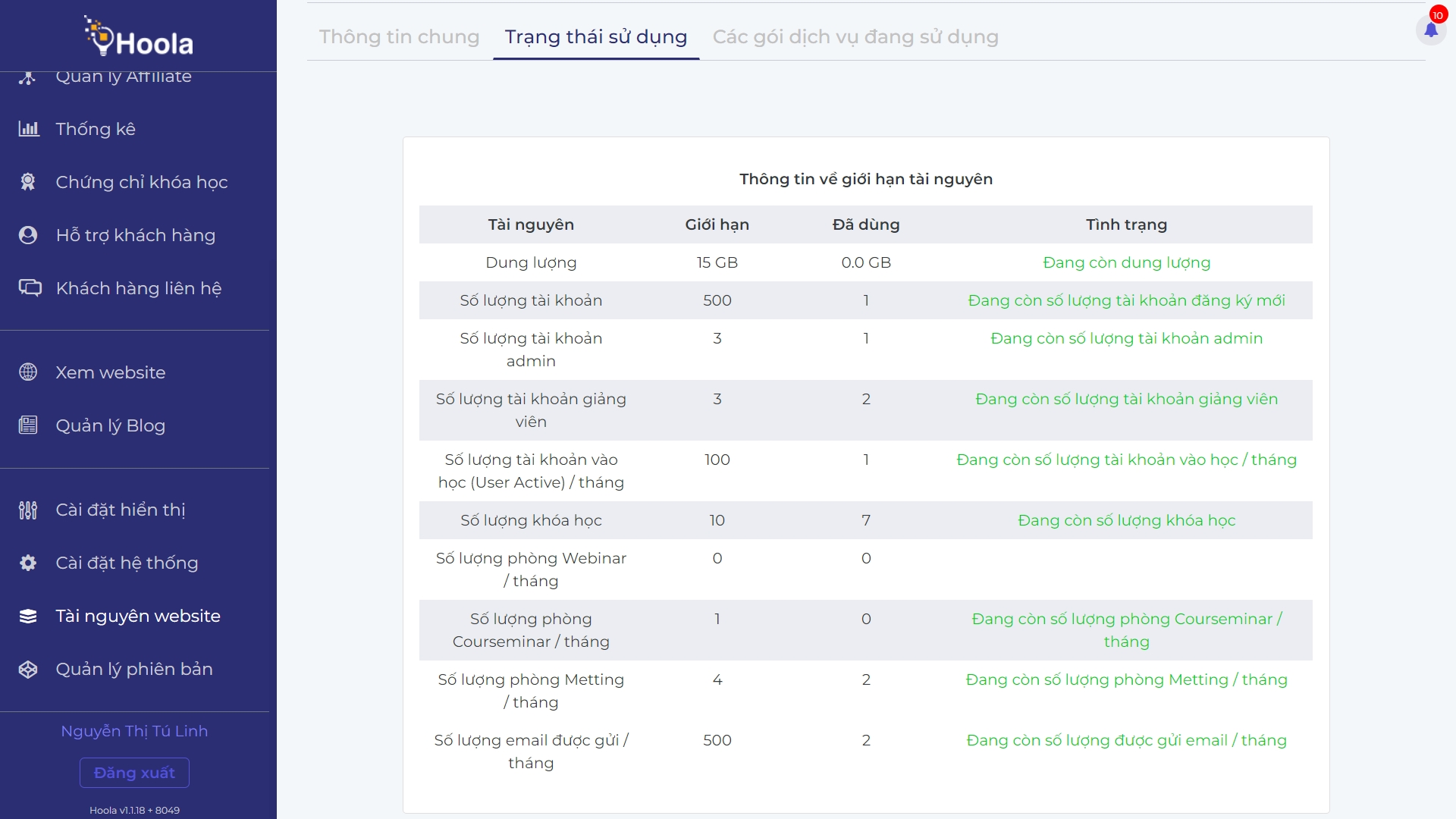Click the Khách hàng liên hệ chat icon
Screen dimensions: 1456x819
click(x=30, y=288)
